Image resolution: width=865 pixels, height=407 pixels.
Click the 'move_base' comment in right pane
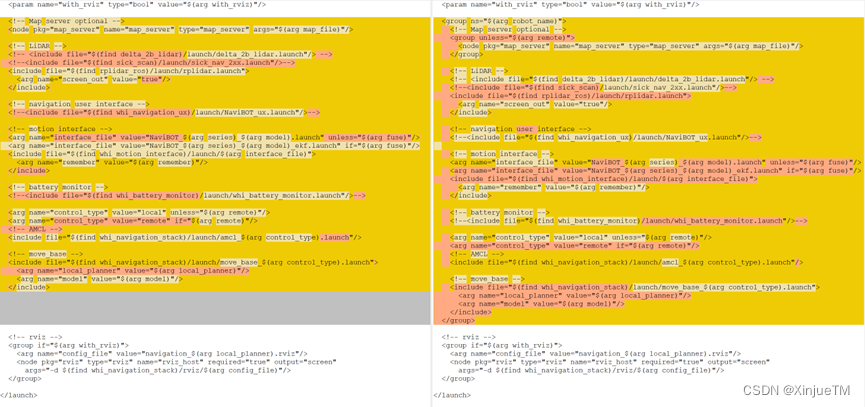(488, 279)
